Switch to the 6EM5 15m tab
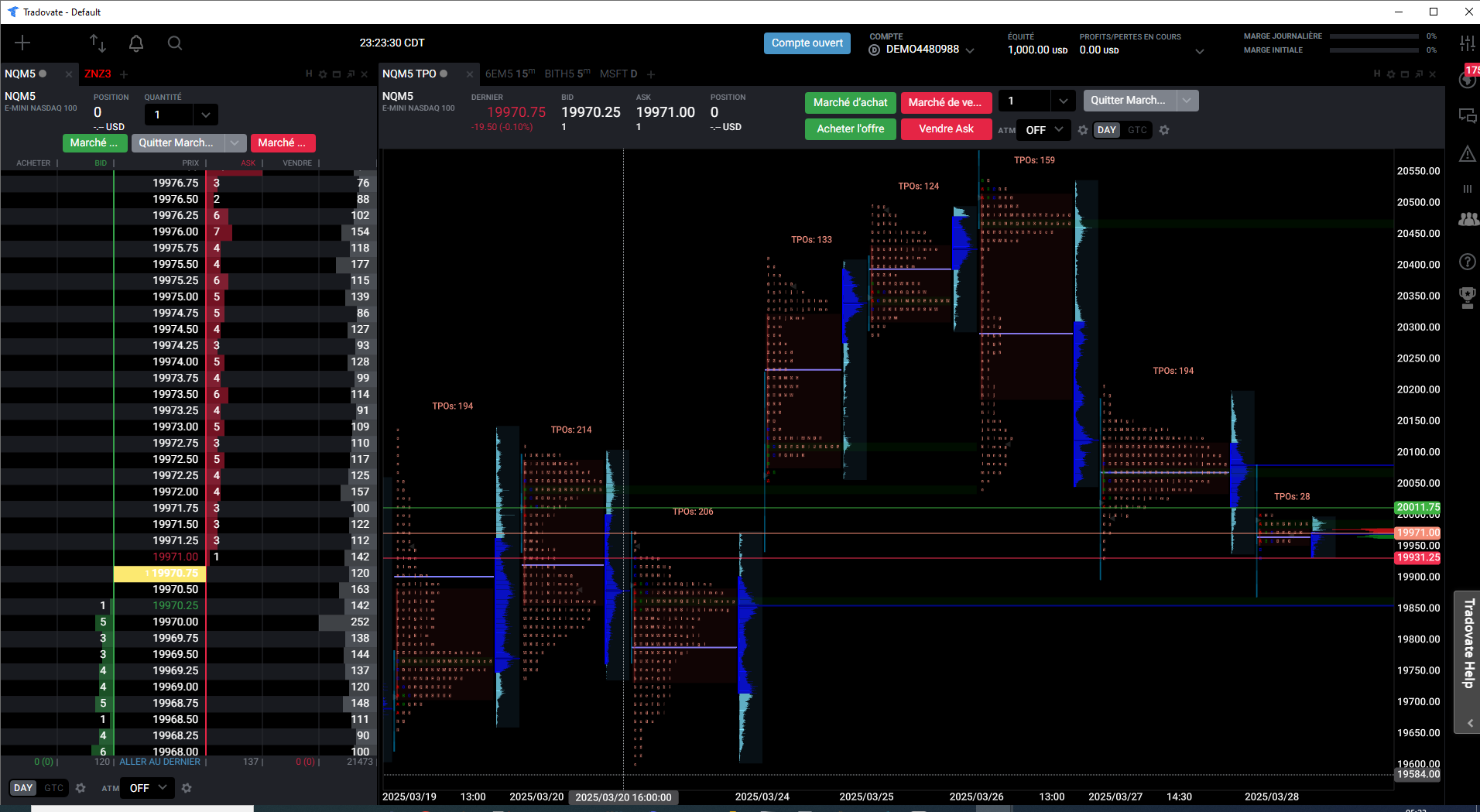1480x812 pixels. 509,74
